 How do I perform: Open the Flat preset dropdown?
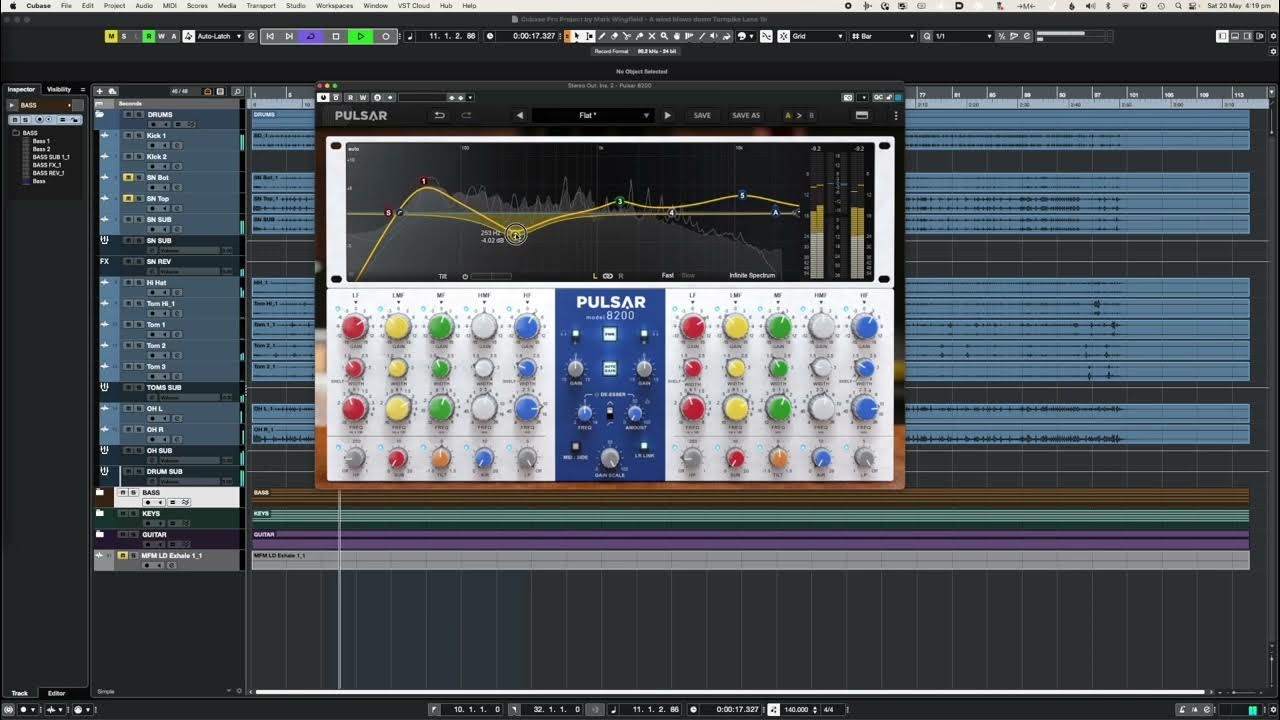pyautogui.click(x=592, y=115)
